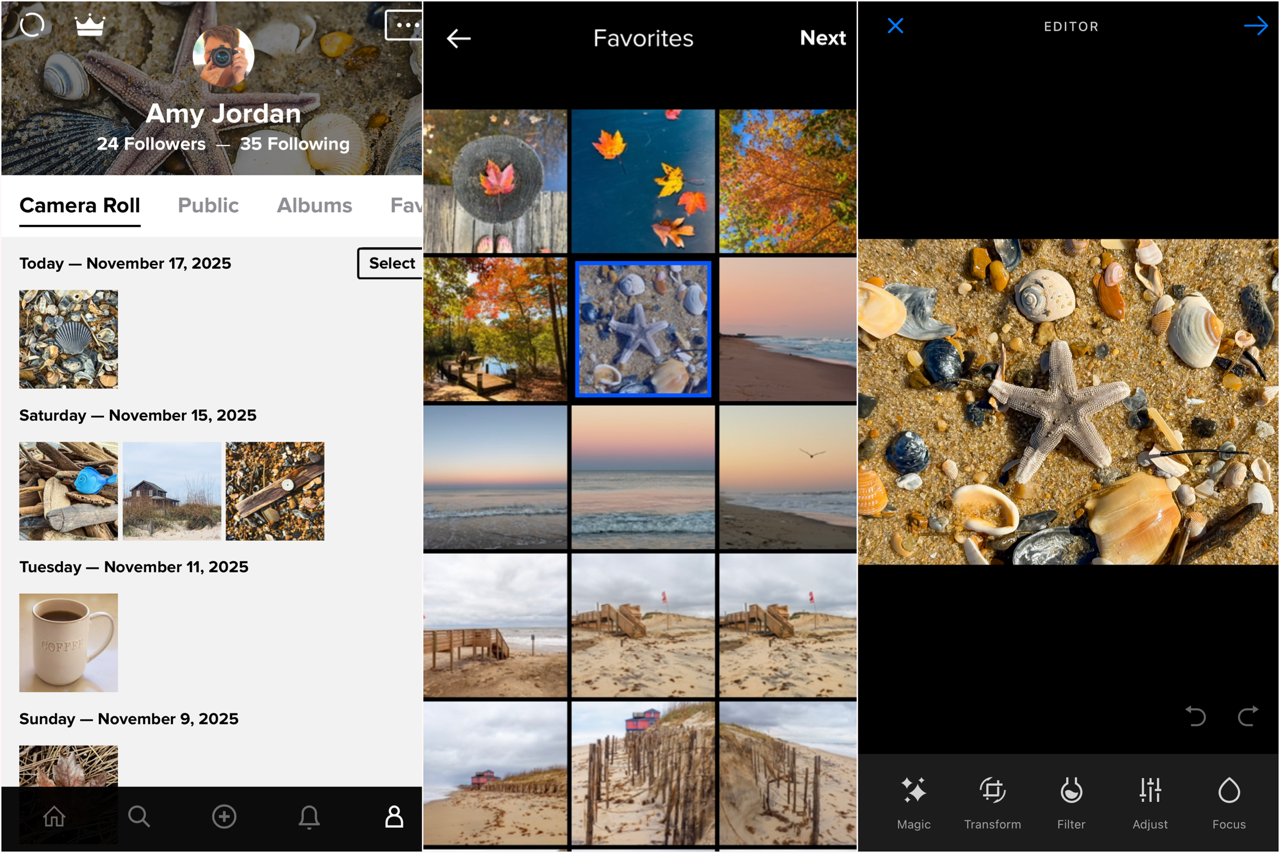The height and width of the screenshot is (853, 1280).
Task: Tap Select to enter selection mode
Action: 392,263
